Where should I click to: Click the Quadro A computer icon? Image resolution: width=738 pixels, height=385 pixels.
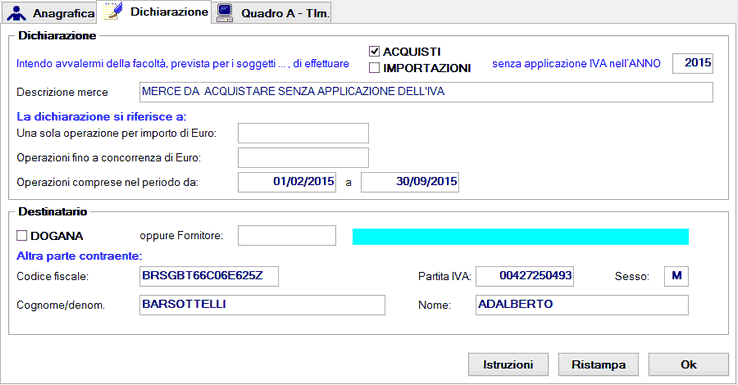pyautogui.click(x=225, y=13)
